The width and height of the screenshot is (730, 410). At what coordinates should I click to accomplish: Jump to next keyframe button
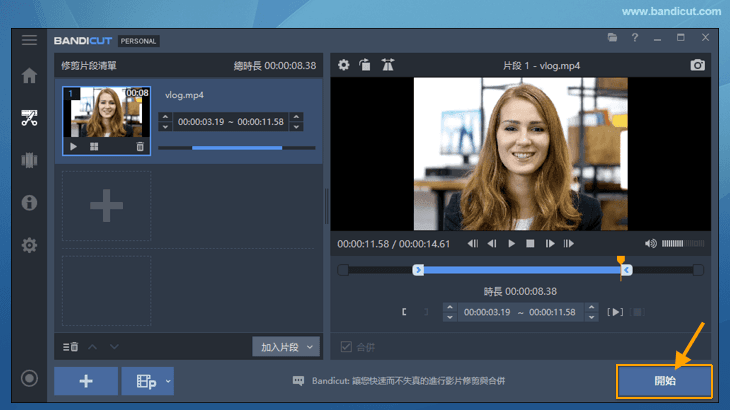[x=568, y=243]
